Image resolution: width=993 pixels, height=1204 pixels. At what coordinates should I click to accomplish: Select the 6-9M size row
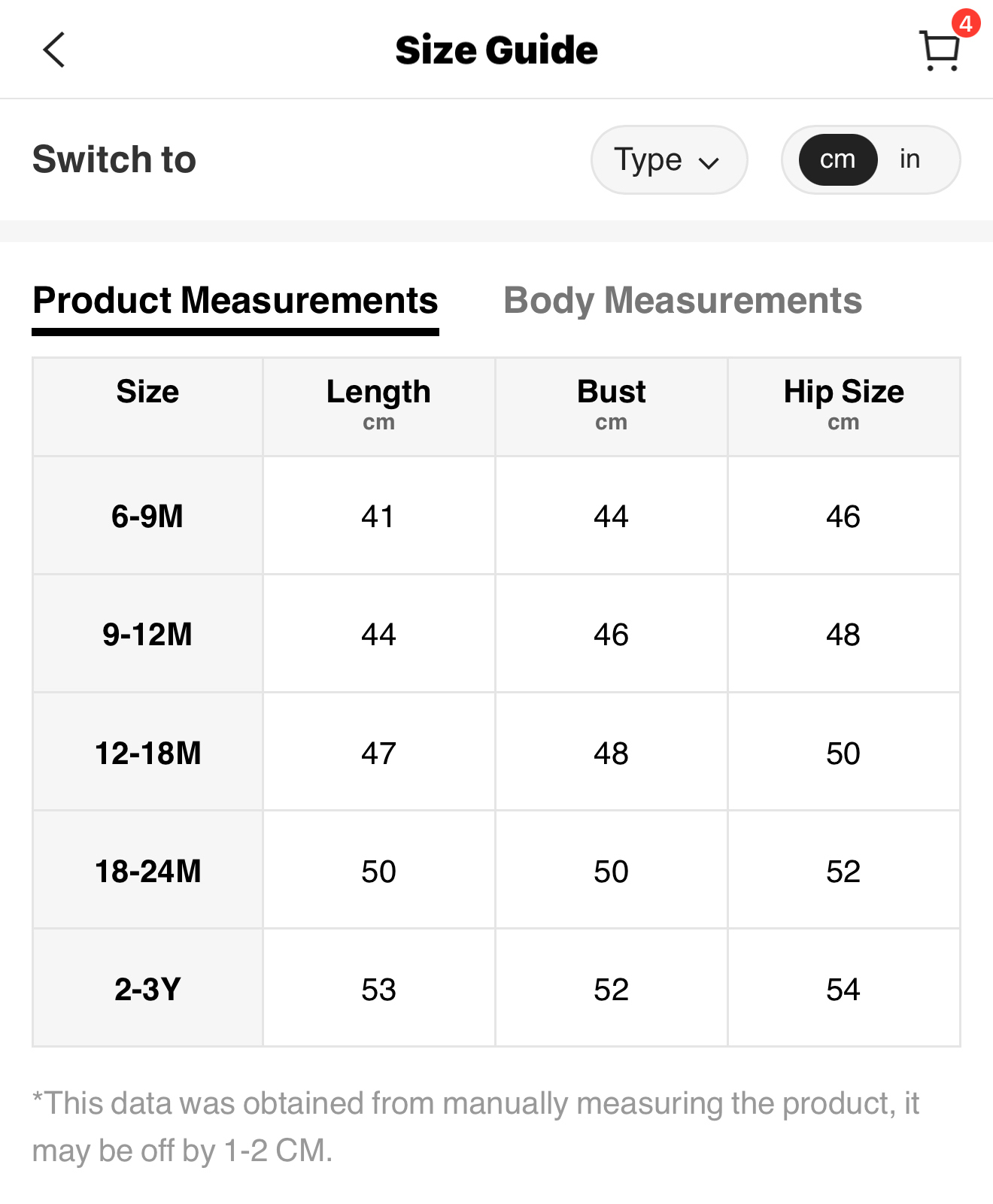point(147,517)
